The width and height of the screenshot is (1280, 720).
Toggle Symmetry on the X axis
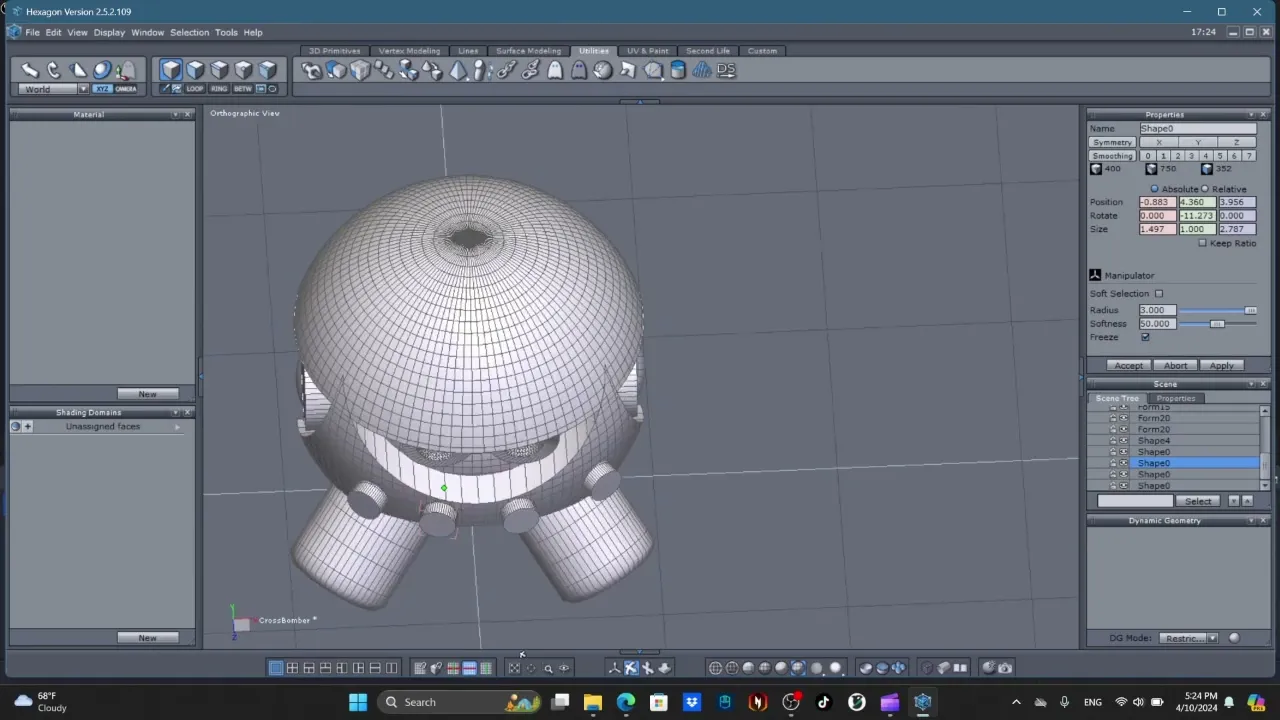pos(1159,142)
